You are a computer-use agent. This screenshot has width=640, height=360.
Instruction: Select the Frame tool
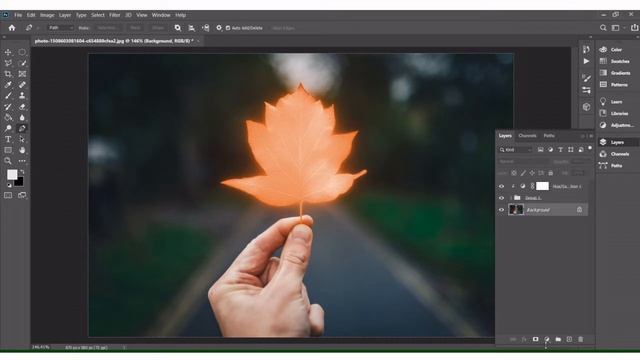(x=22, y=74)
